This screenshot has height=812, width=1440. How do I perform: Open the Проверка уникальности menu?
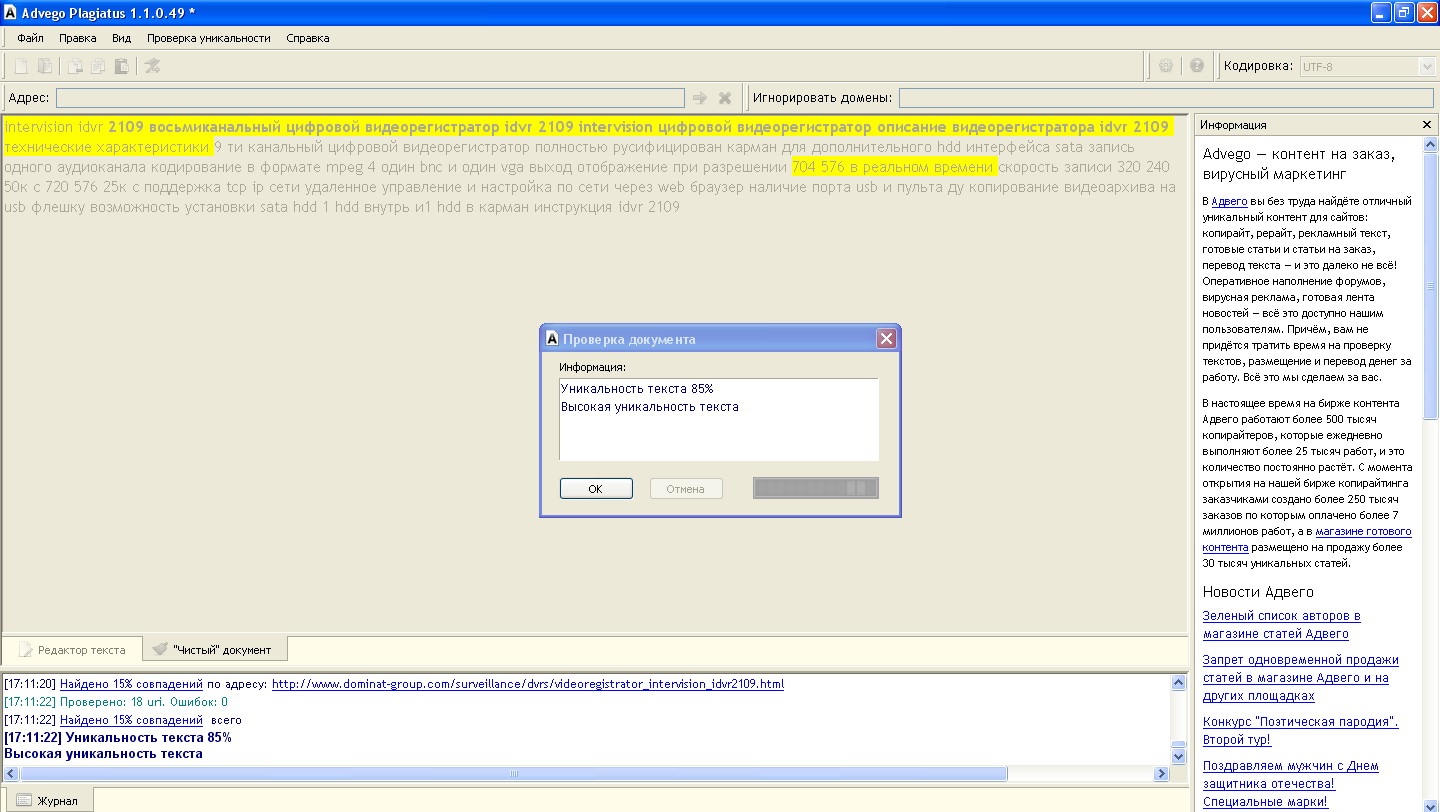209,38
